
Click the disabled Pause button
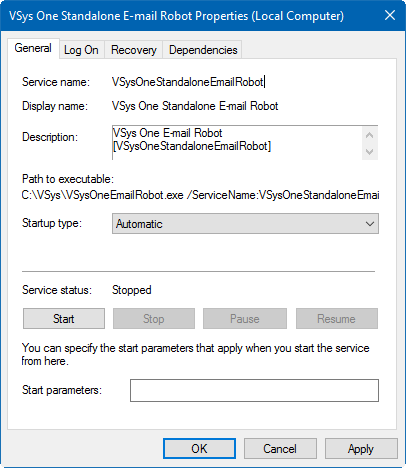tap(245, 319)
